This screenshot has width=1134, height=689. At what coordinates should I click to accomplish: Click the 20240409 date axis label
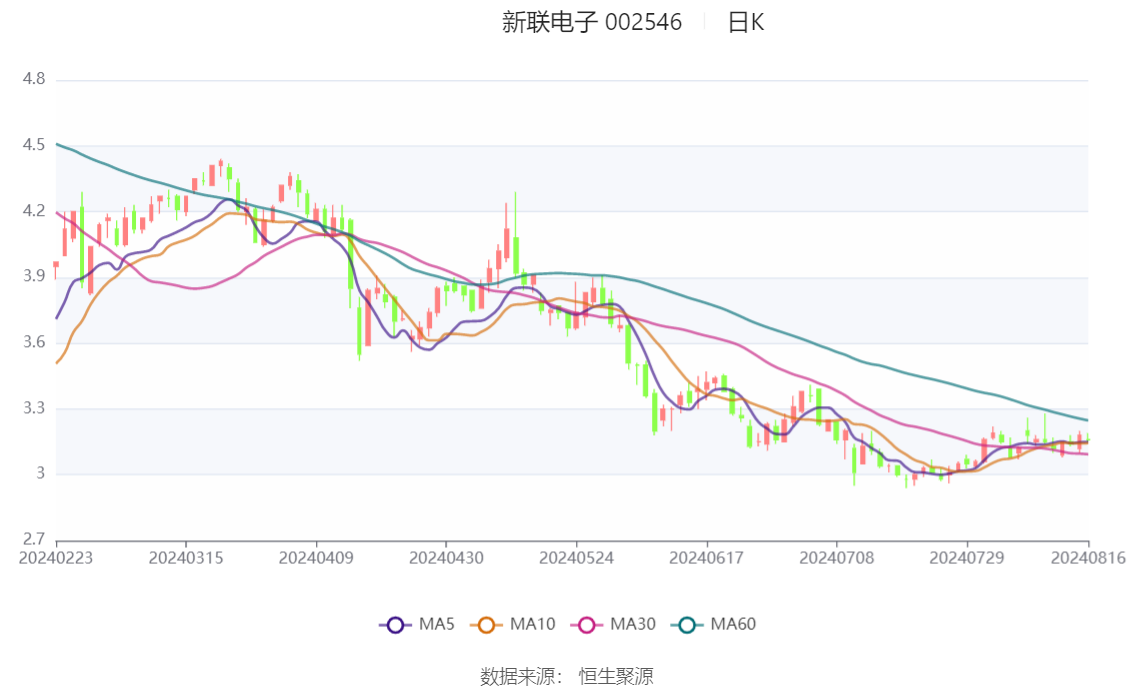[316, 557]
